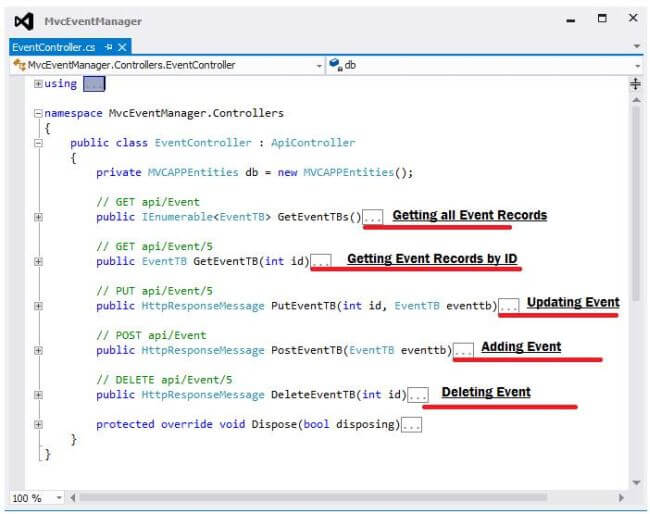The image size is (650, 514).
Task: Click the class icon in navigation bar
Action: [19, 65]
